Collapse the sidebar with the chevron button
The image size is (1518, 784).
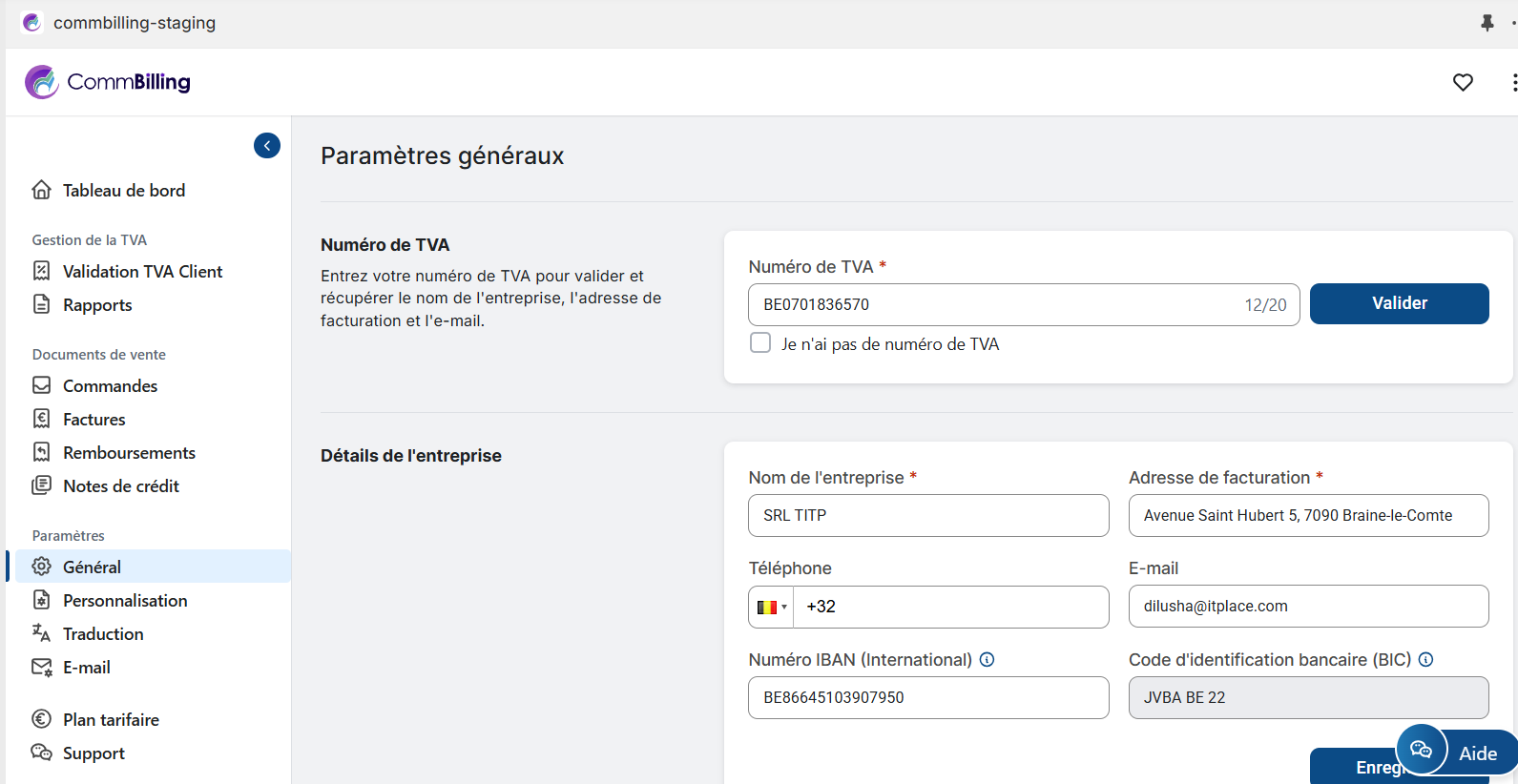[x=267, y=145]
